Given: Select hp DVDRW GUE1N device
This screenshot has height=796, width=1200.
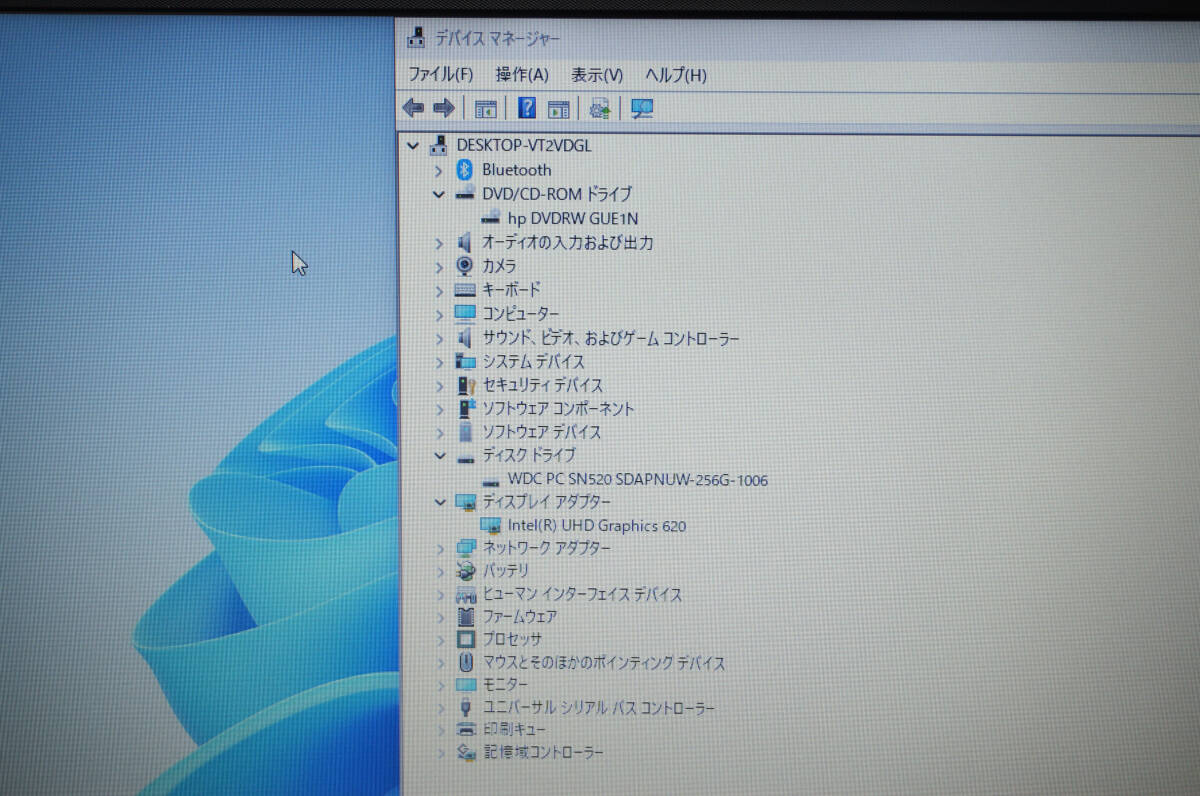Looking at the screenshot, I should pos(572,218).
